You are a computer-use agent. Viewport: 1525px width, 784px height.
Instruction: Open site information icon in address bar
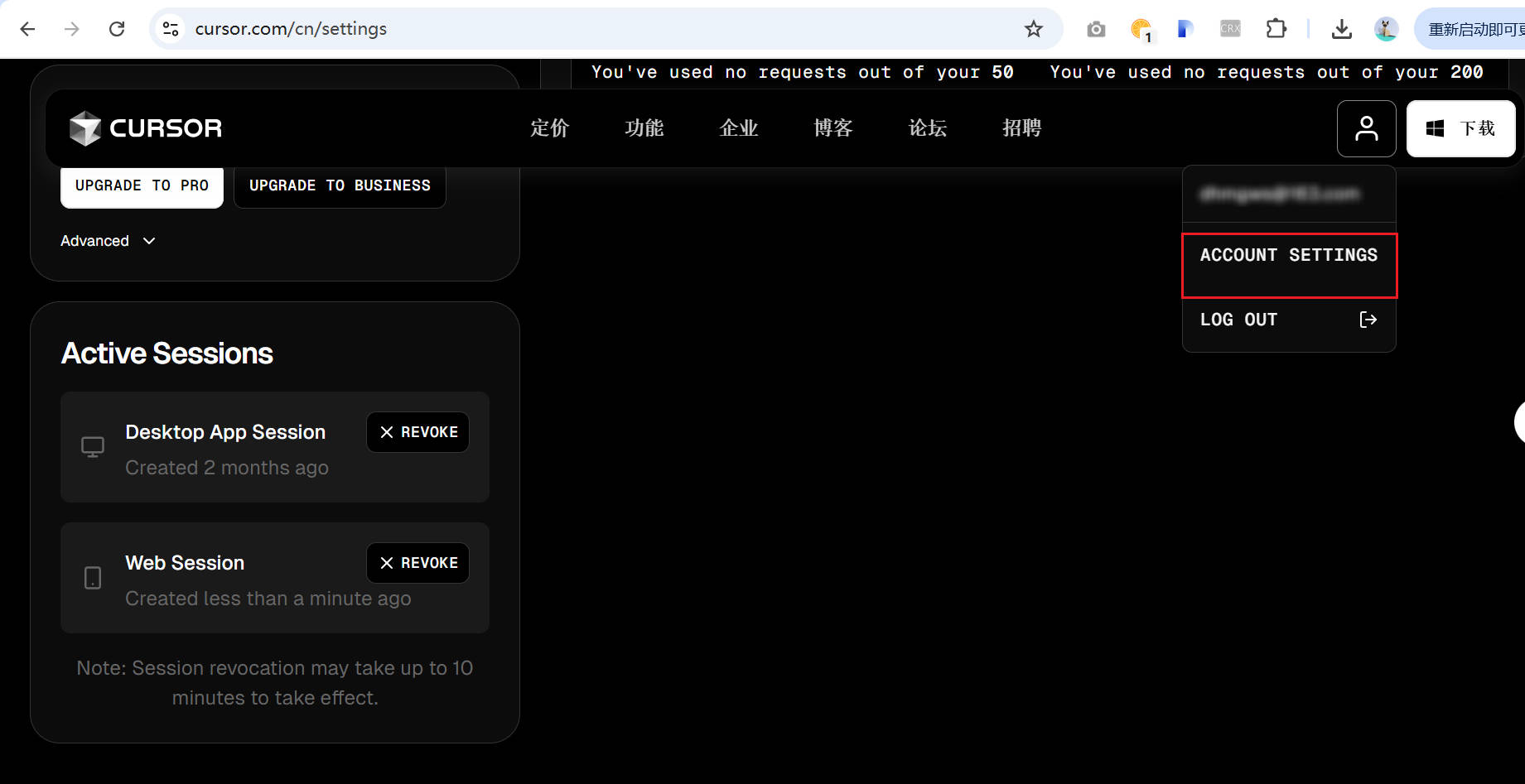(171, 29)
